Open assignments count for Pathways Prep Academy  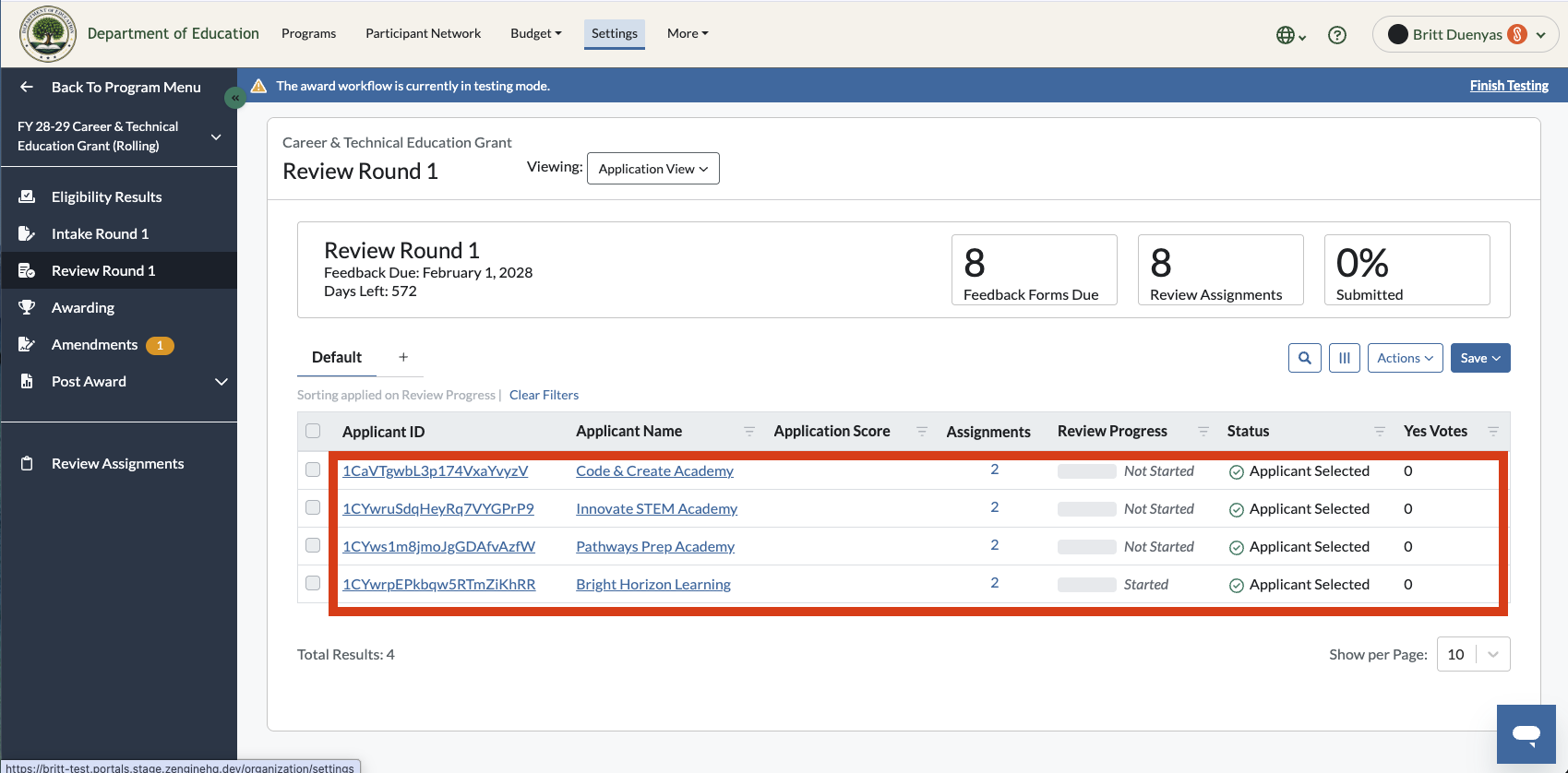(x=995, y=544)
